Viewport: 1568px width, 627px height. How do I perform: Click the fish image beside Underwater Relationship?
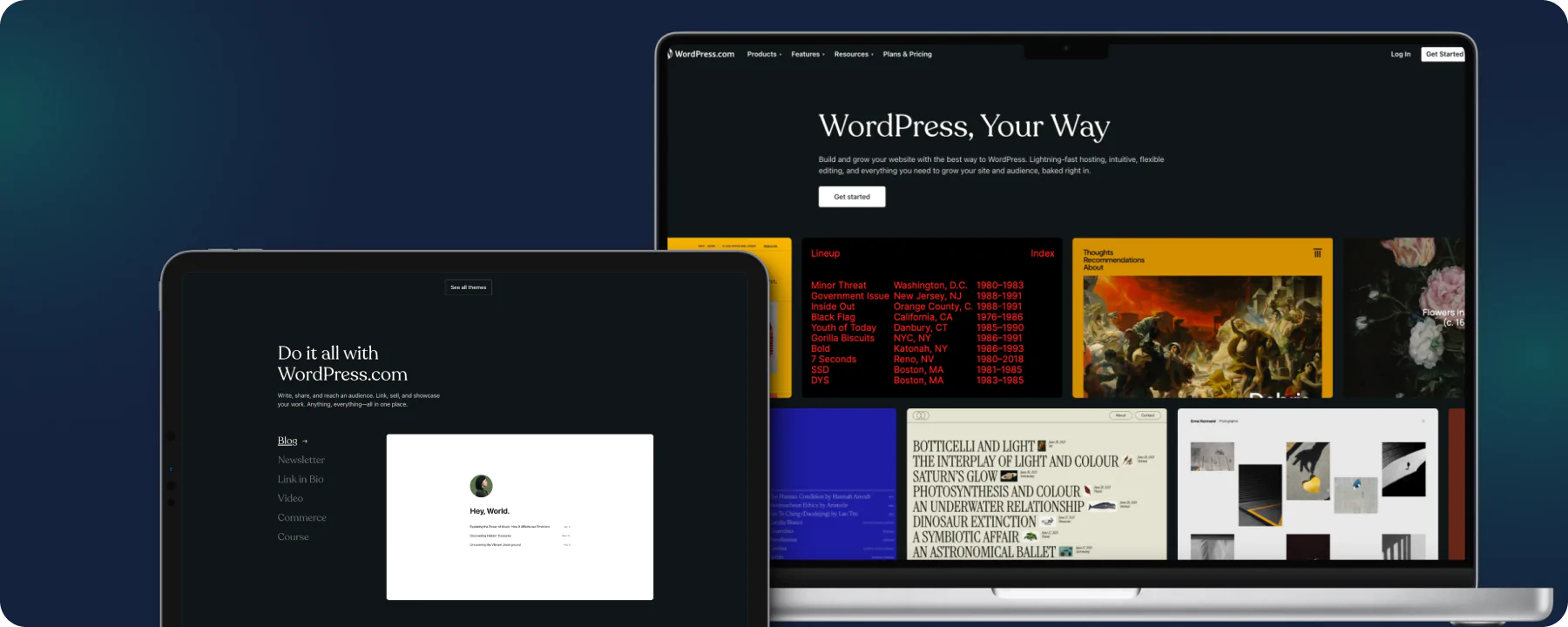click(x=1102, y=506)
